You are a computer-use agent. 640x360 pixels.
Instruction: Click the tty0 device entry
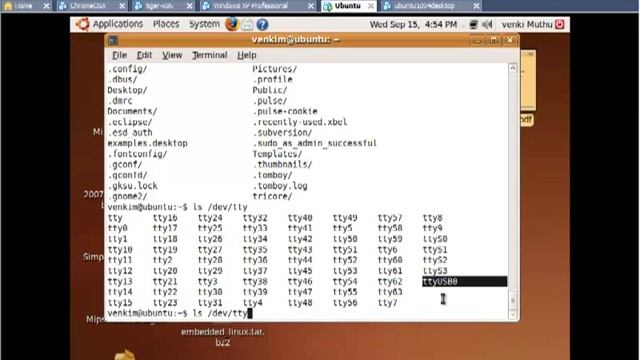(118, 228)
